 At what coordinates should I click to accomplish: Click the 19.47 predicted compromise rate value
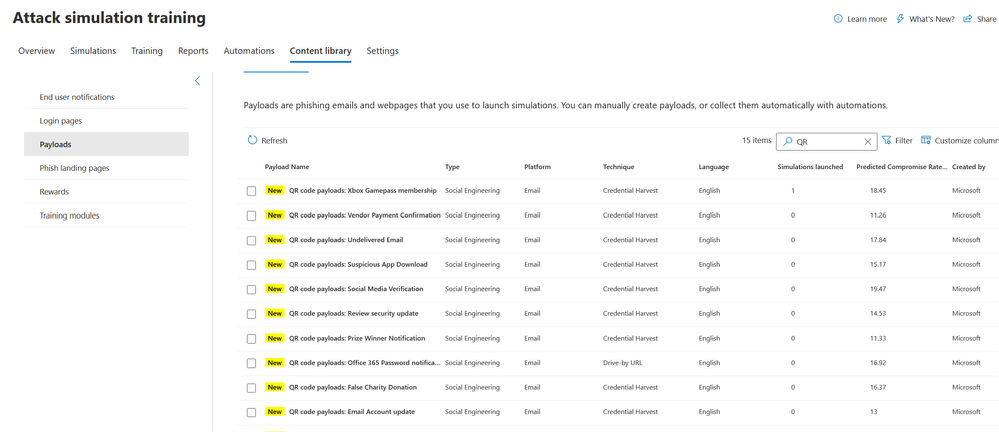coord(878,289)
